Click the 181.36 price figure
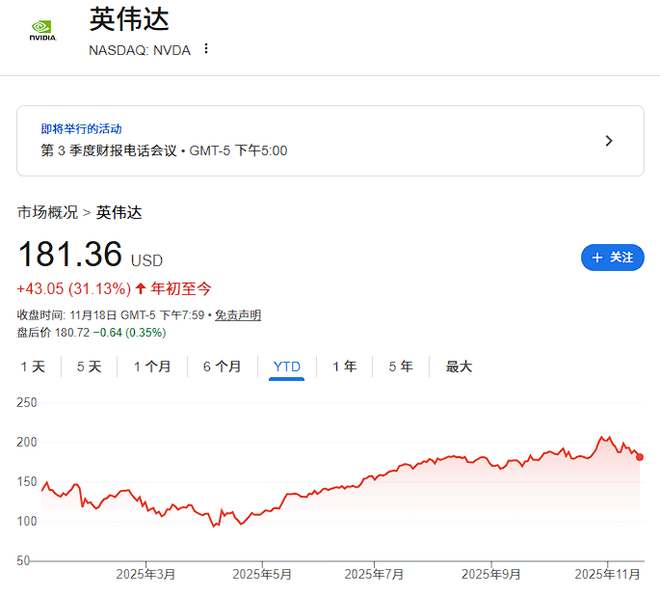 pos(70,255)
